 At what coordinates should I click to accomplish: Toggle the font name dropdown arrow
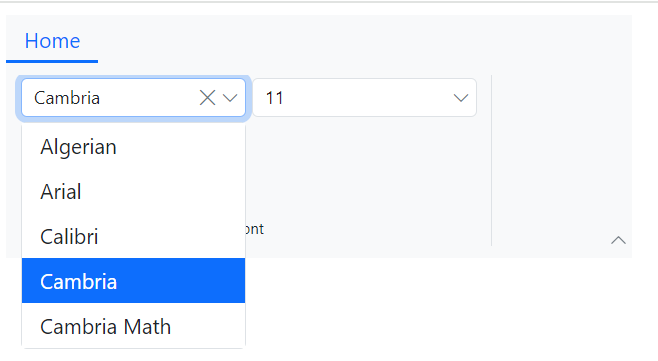coord(230,98)
